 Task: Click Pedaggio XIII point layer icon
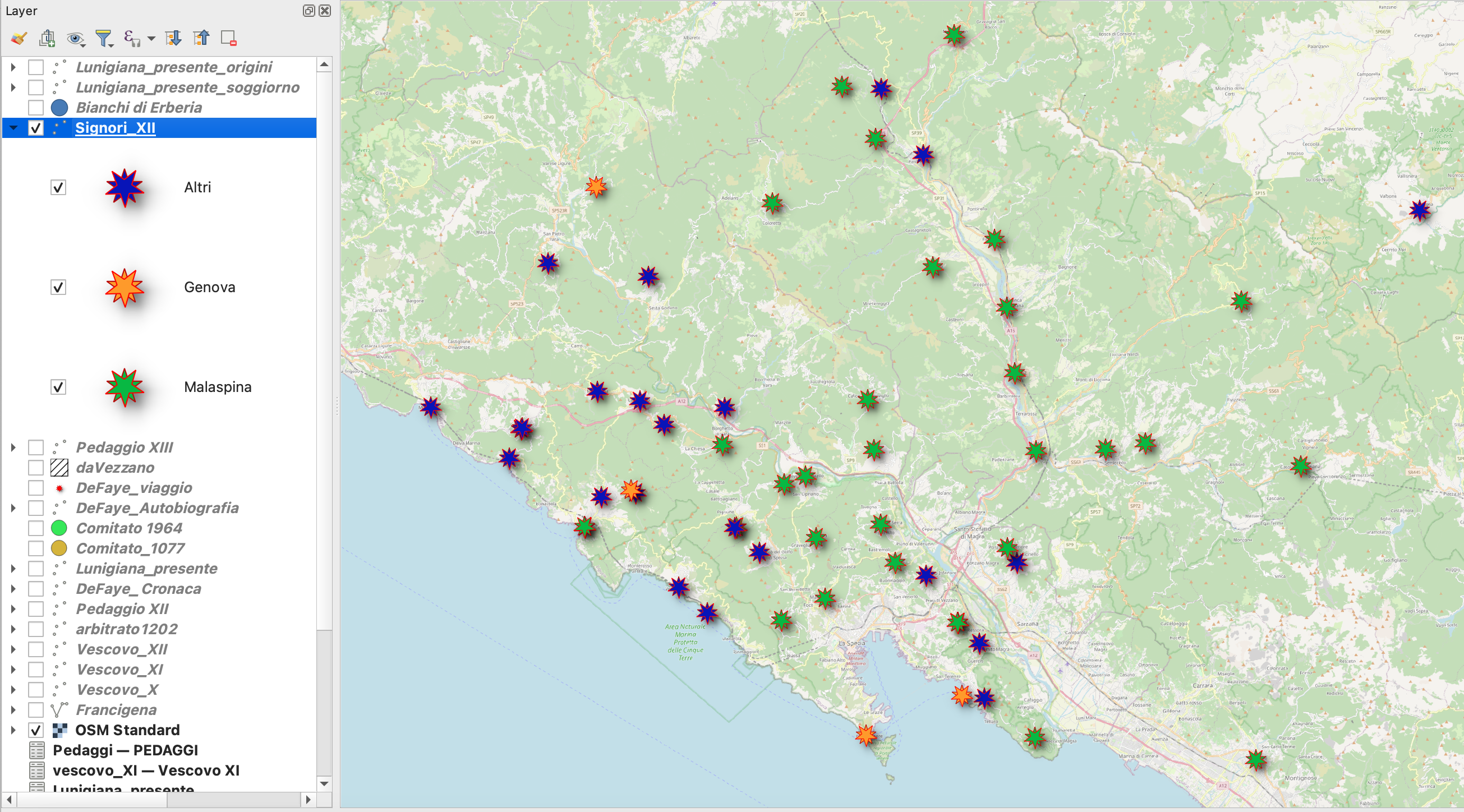[59, 447]
